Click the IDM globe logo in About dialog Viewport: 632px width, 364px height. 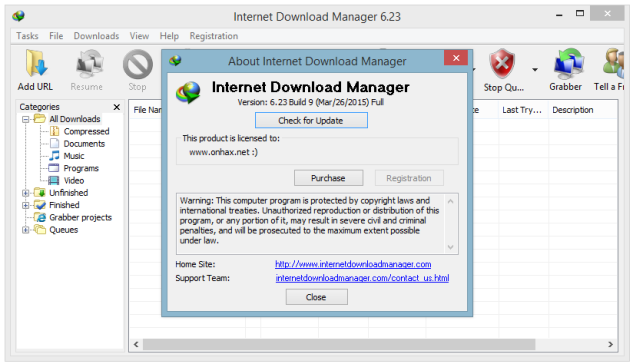pyautogui.click(x=188, y=92)
